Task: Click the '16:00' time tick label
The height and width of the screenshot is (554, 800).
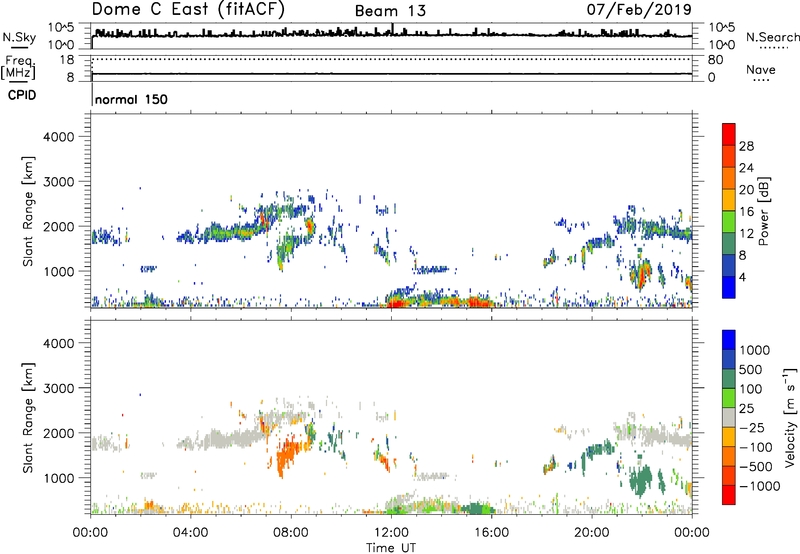Action: click(491, 533)
